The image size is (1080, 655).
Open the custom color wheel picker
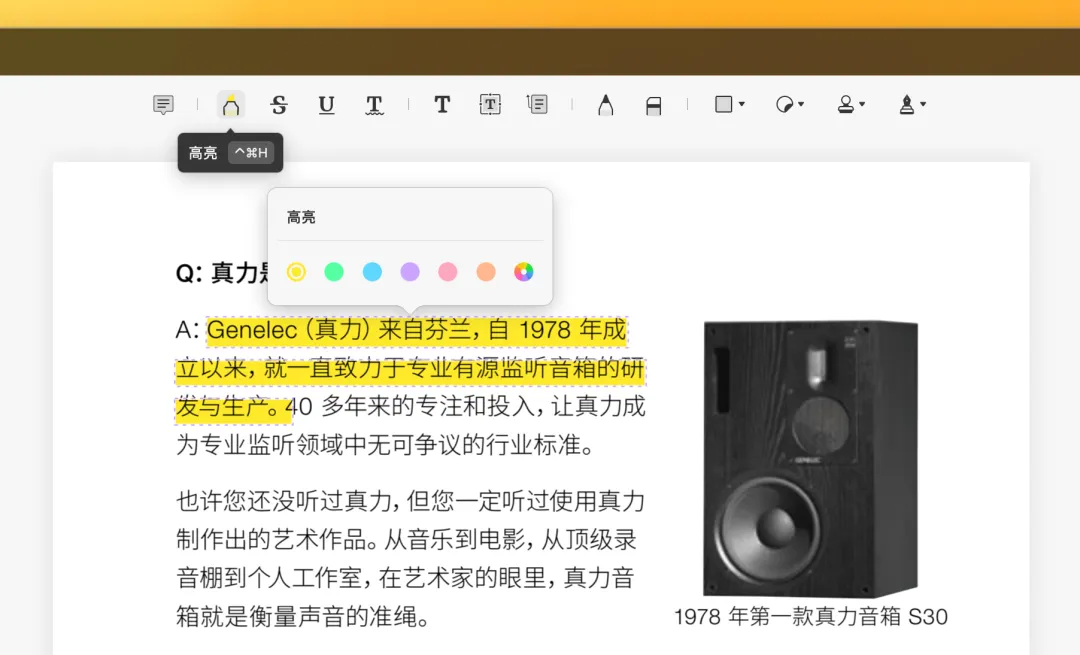pyautogui.click(x=523, y=272)
